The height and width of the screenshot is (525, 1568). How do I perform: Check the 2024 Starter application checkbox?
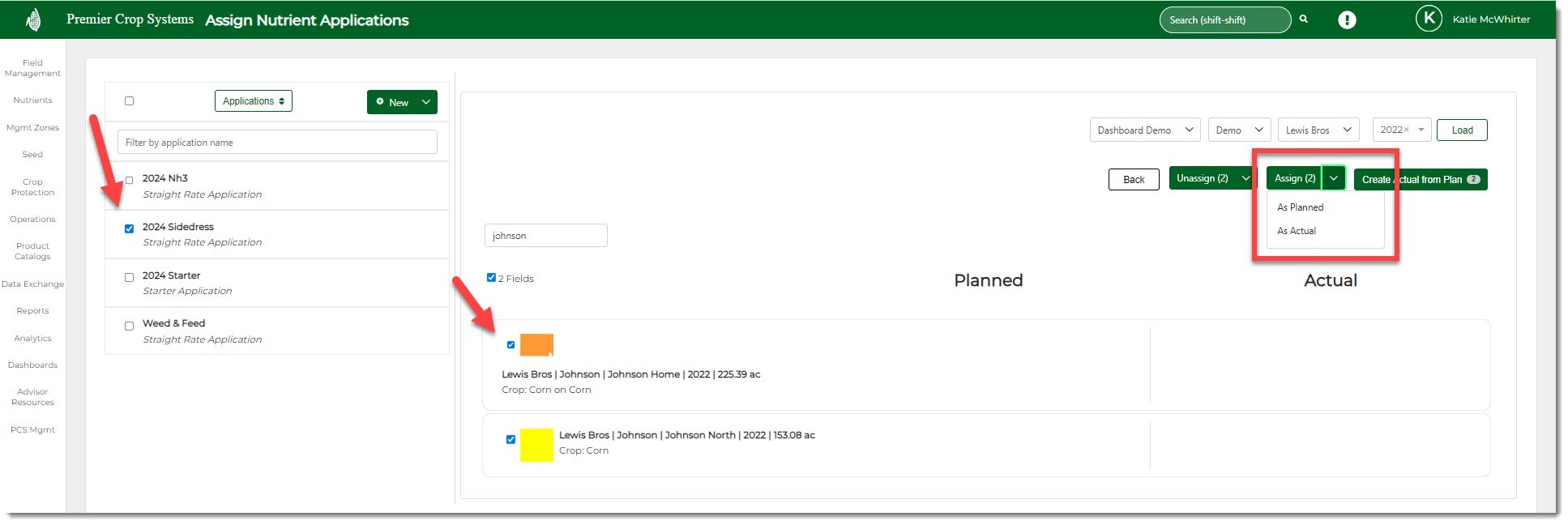(129, 277)
